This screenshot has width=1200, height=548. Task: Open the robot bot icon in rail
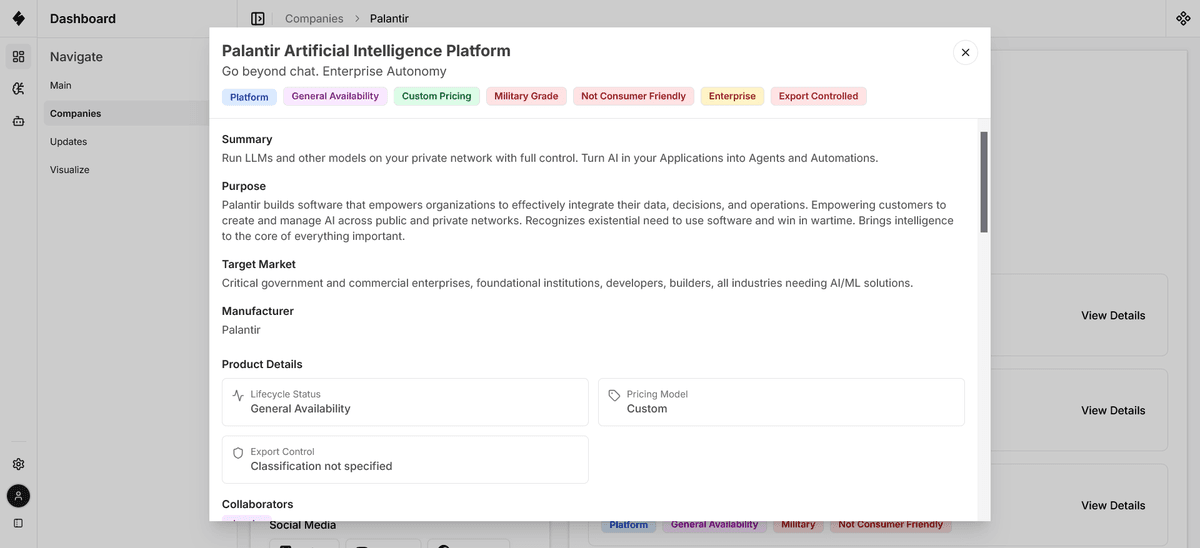[x=18, y=121]
